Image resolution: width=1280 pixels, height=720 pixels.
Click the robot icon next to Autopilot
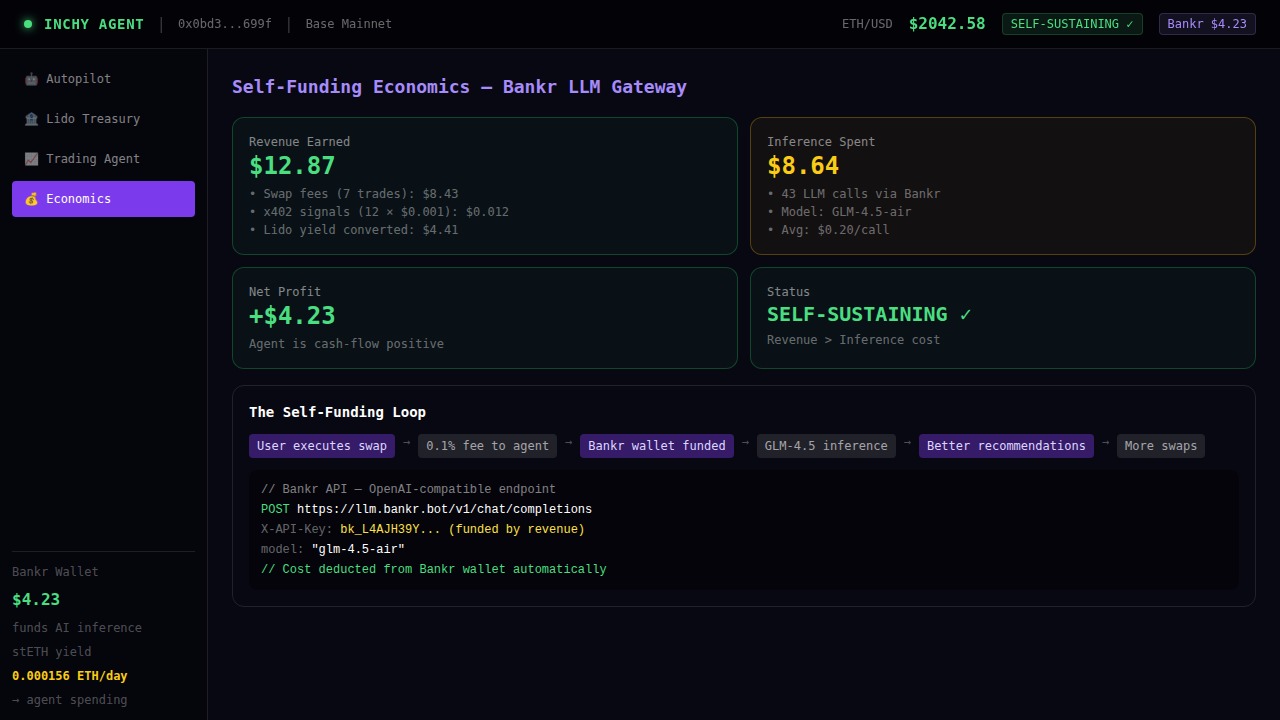click(31, 79)
